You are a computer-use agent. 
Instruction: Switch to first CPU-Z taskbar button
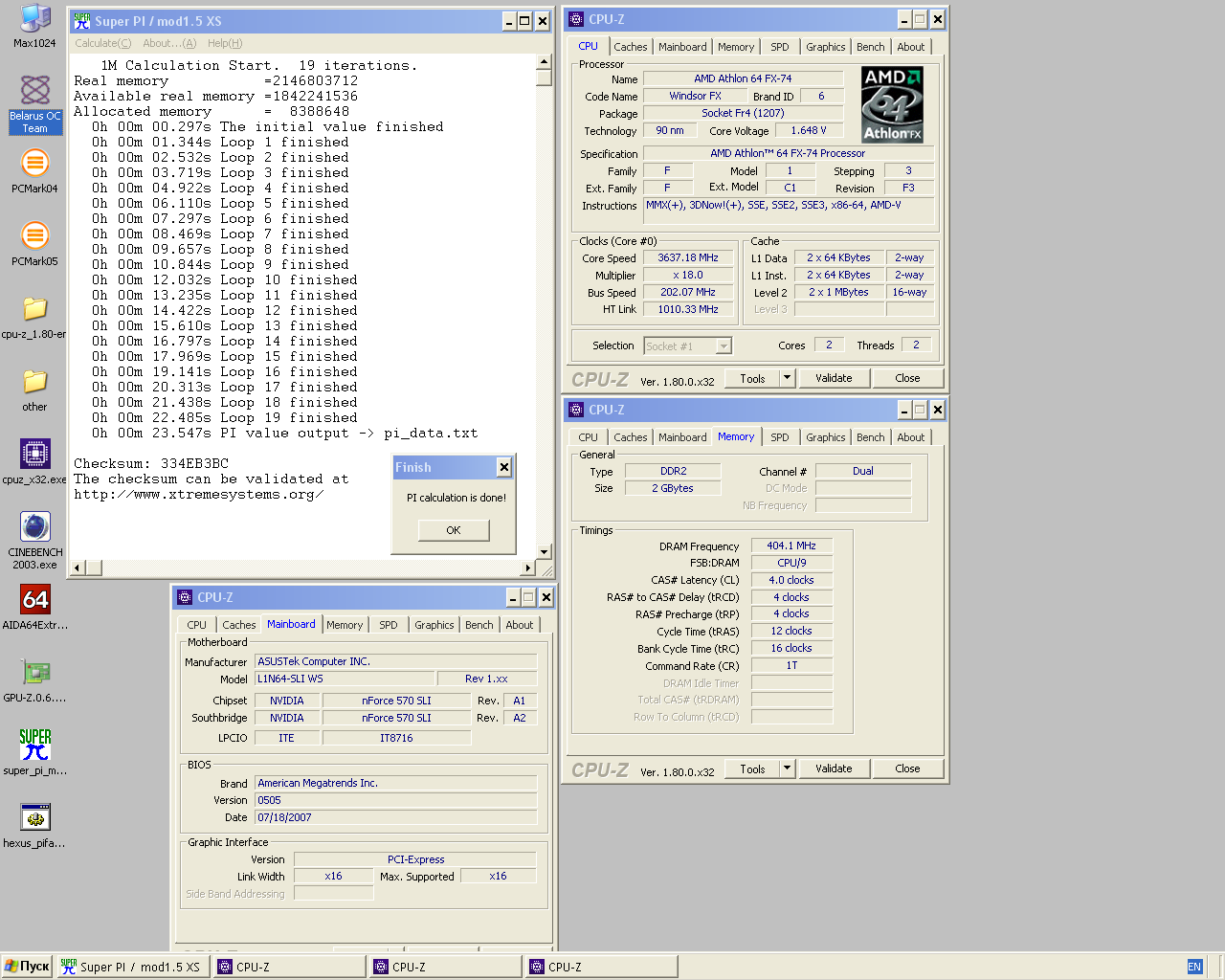point(290,967)
